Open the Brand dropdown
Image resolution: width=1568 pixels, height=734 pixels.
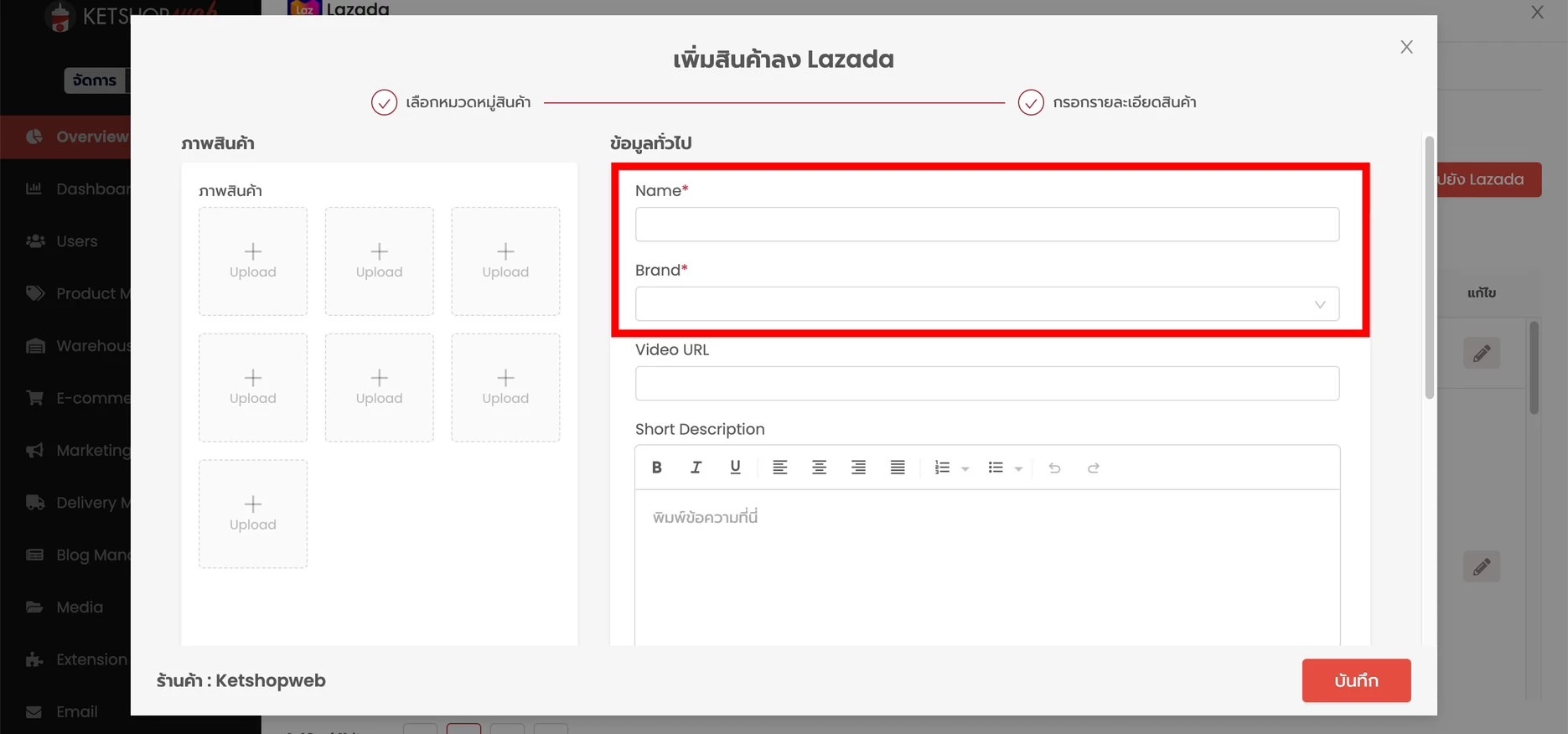click(986, 304)
